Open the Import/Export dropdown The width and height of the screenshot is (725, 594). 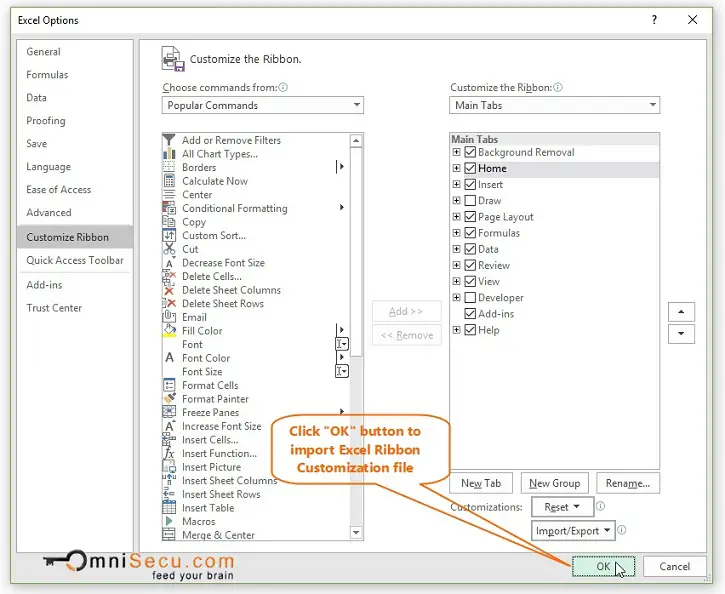(573, 531)
